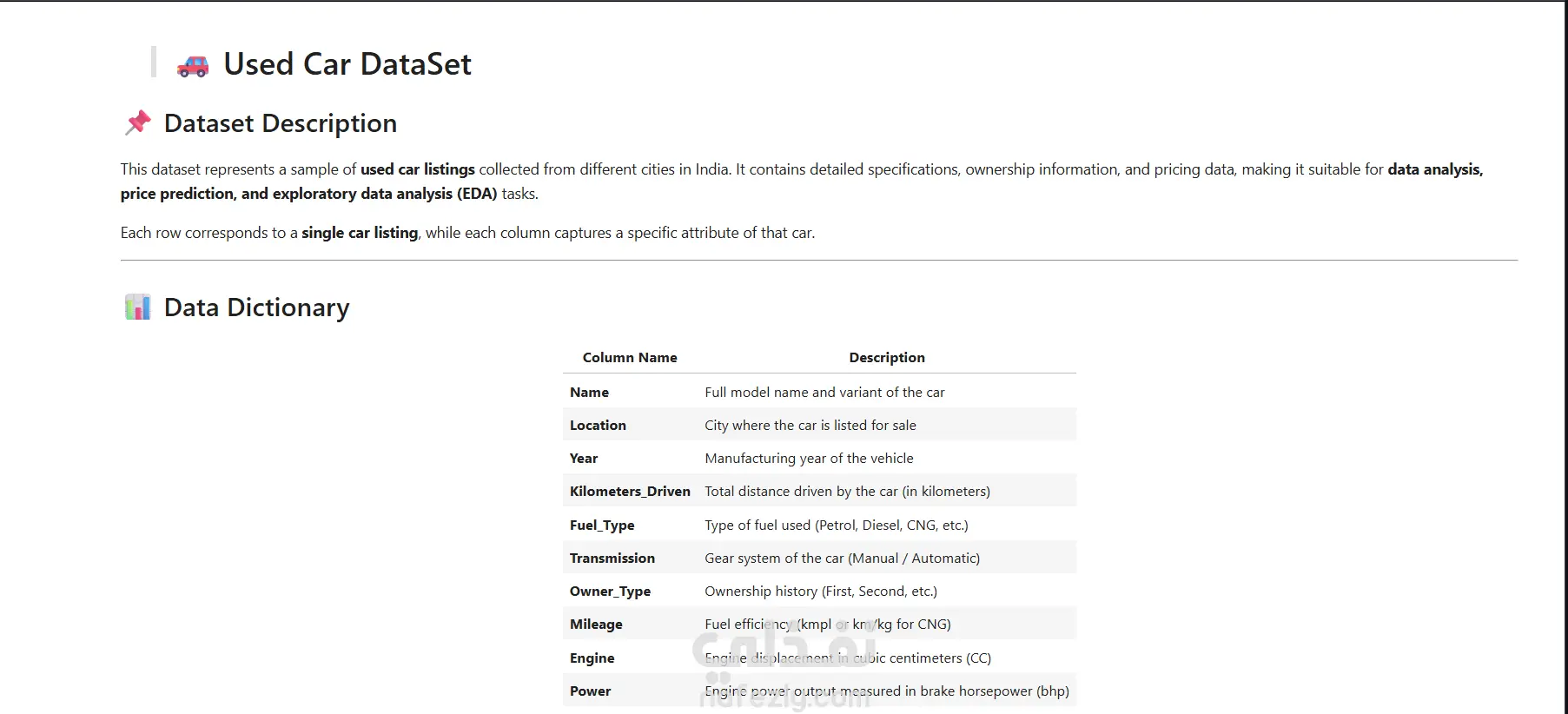
Task: Select the "Dataset Description" heading
Action: [280, 123]
